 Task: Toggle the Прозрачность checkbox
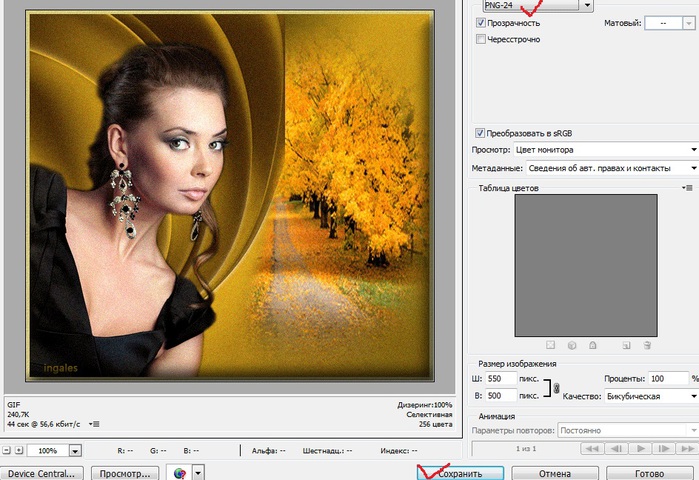point(482,22)
